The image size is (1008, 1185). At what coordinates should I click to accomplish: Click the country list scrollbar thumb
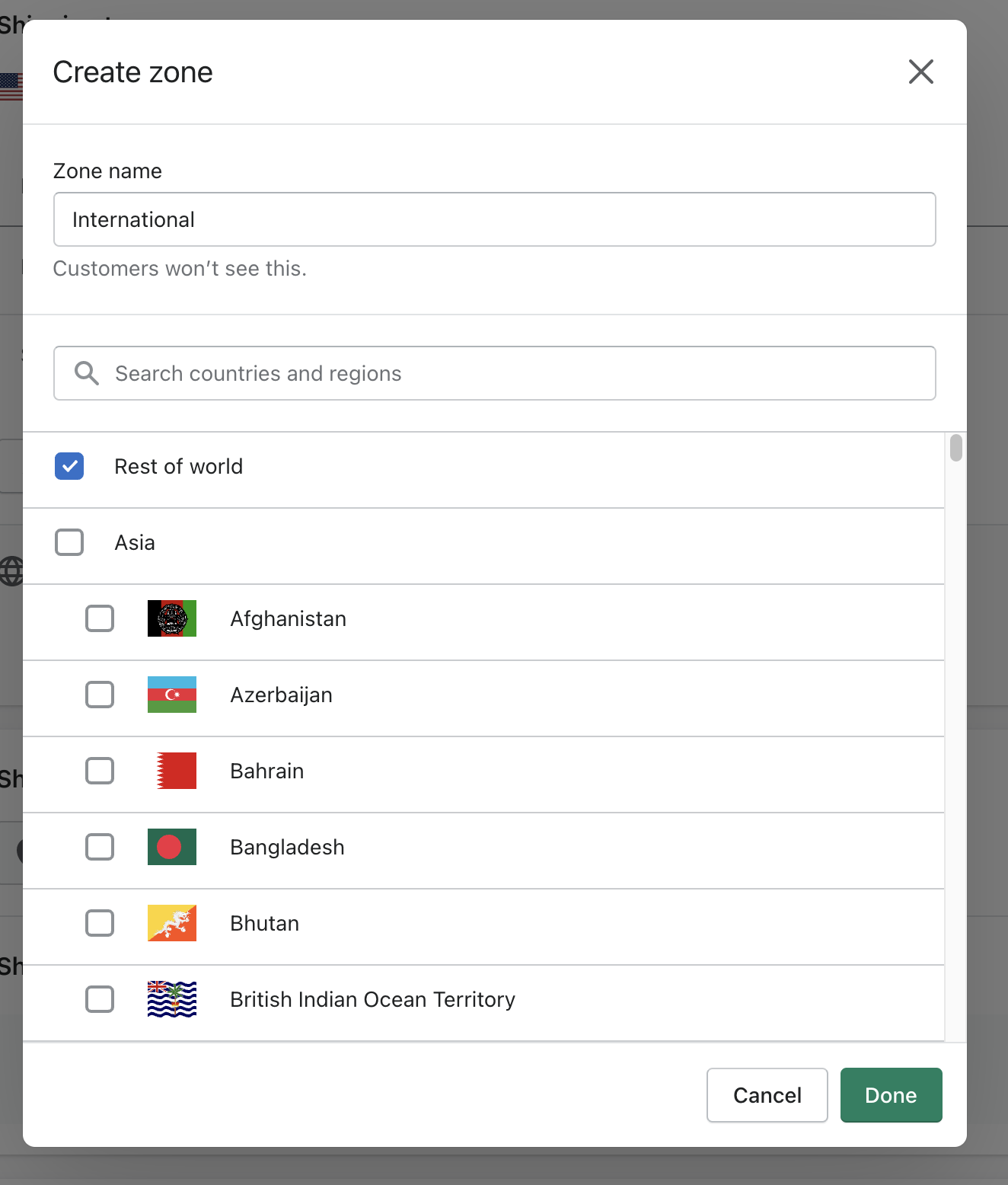tap(956, 448)
